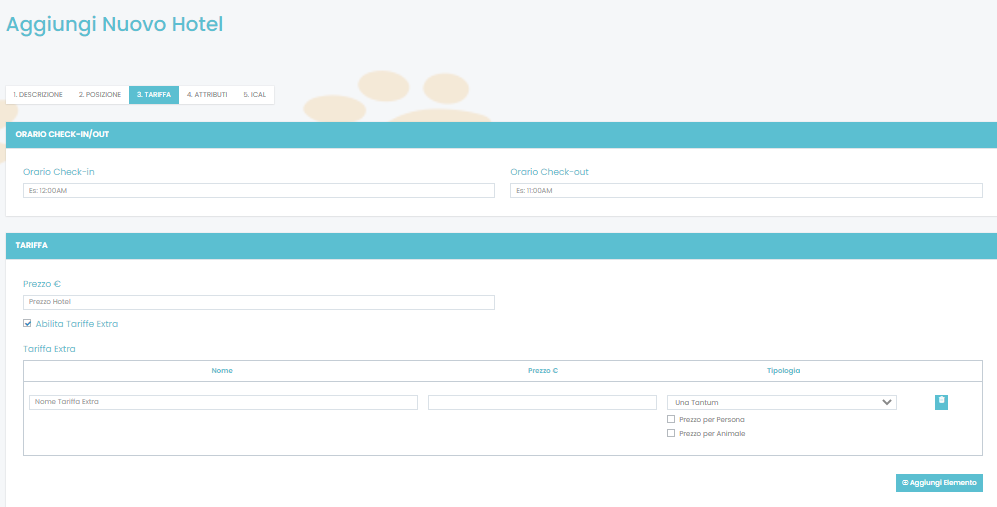
Task: Tick the Prezzo per Animale checkbox
Action: click(671, 433)
